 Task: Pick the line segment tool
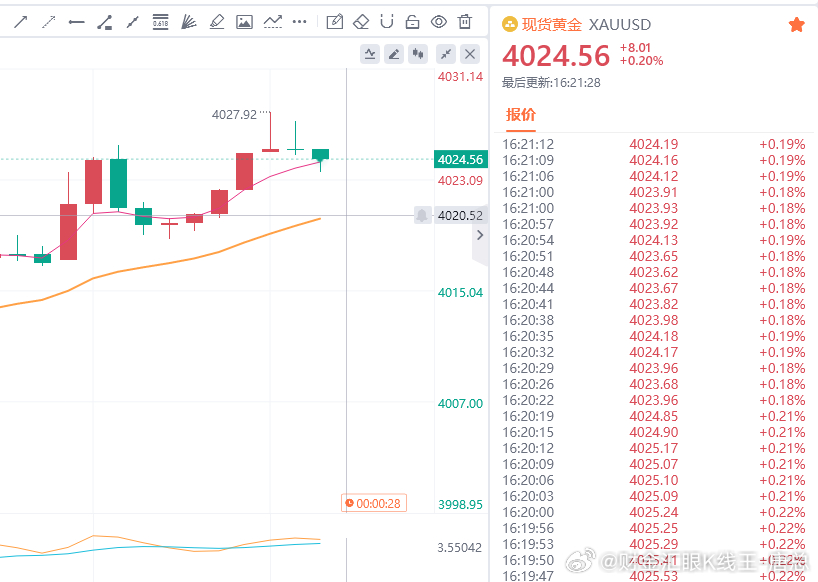click(133, 22)
